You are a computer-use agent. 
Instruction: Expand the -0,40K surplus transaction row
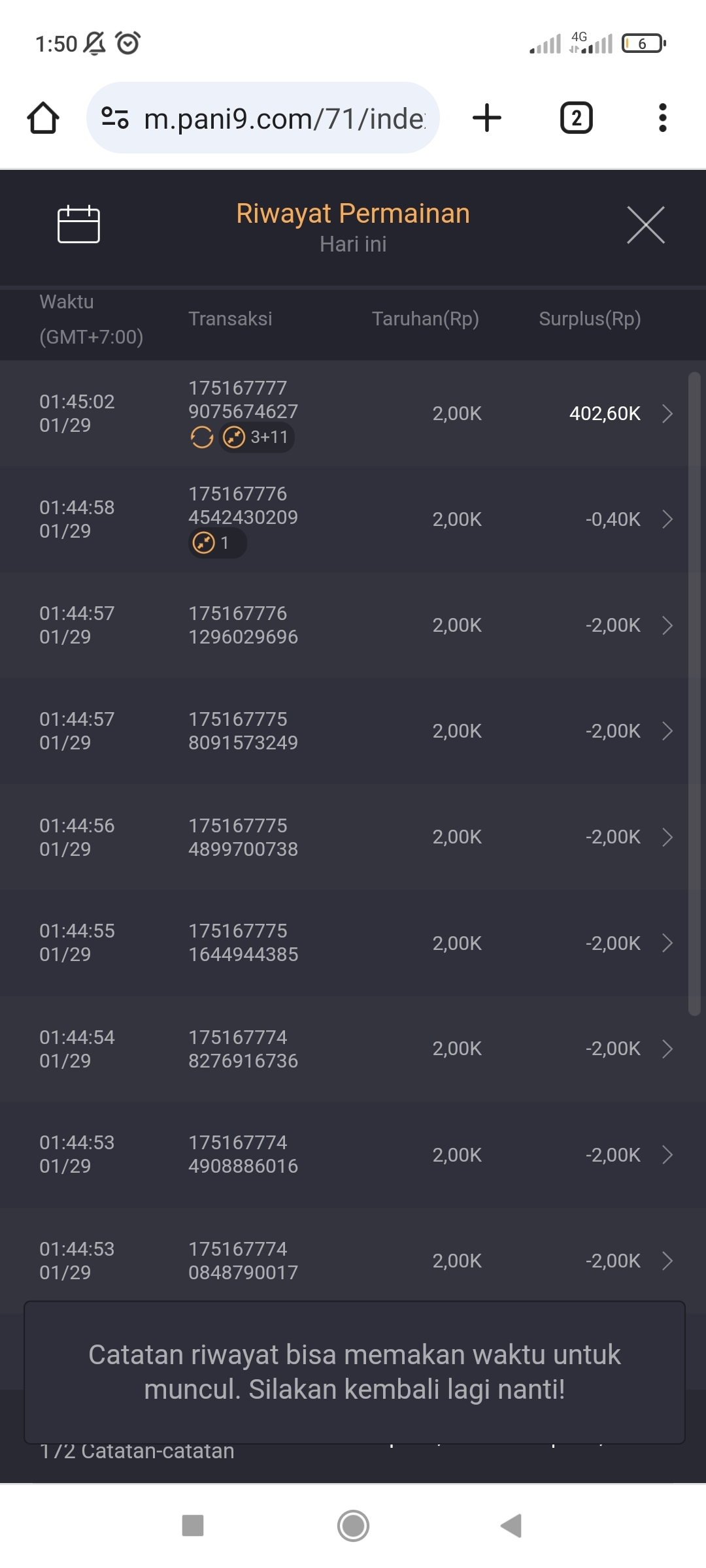(x=667, y=519)
